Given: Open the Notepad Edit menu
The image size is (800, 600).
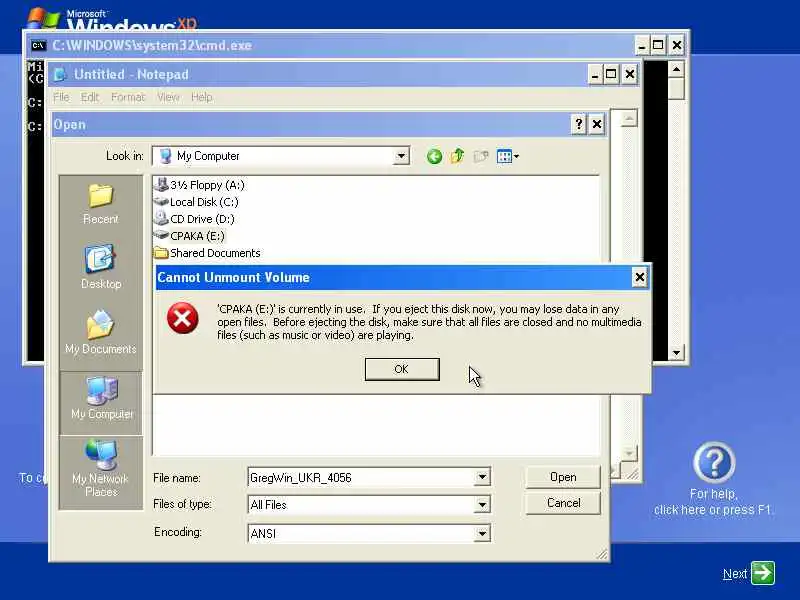Looking at the screenshot, I should pos(90,97).
